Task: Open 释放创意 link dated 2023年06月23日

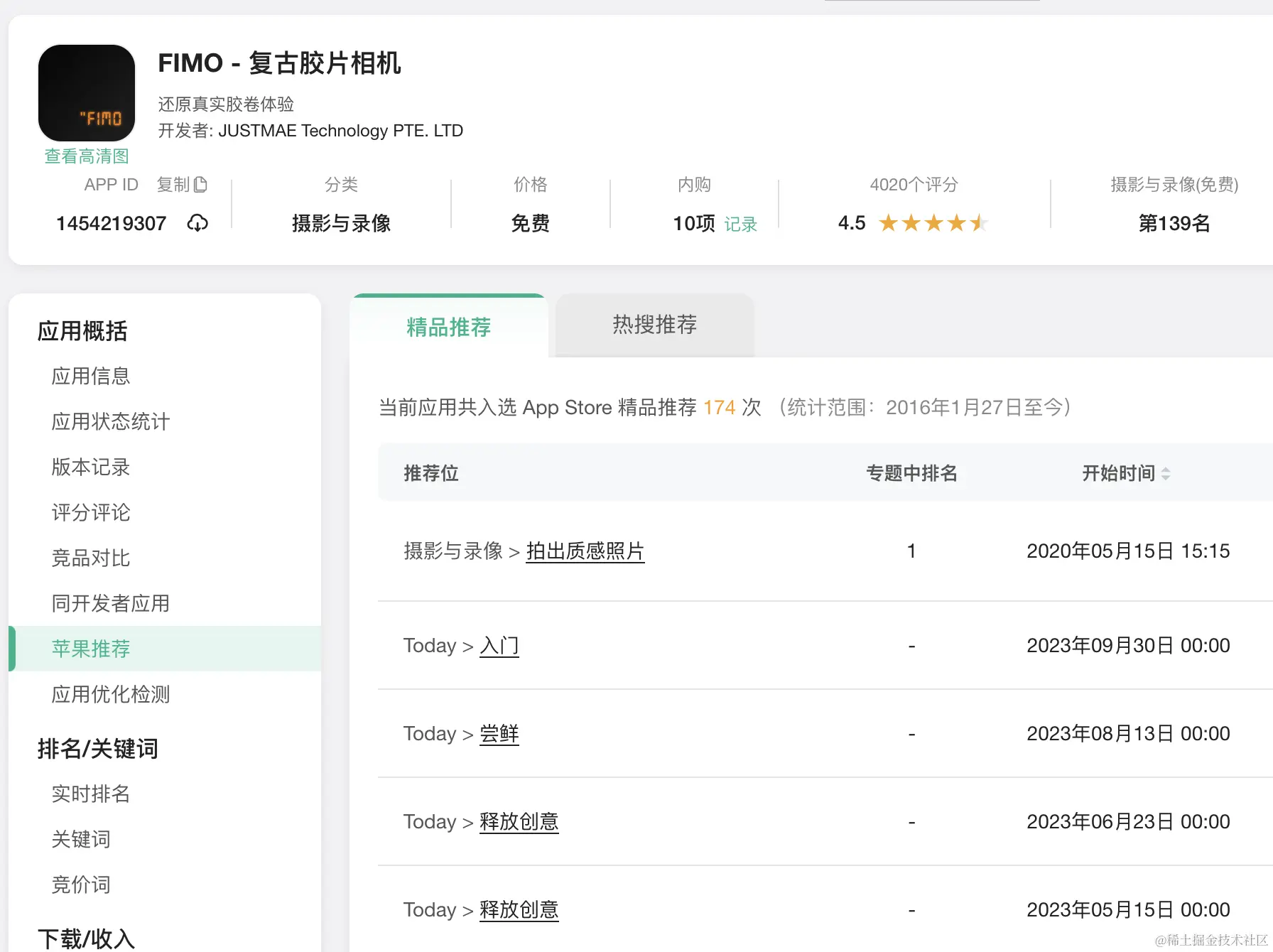Action: tap(519, 822)
